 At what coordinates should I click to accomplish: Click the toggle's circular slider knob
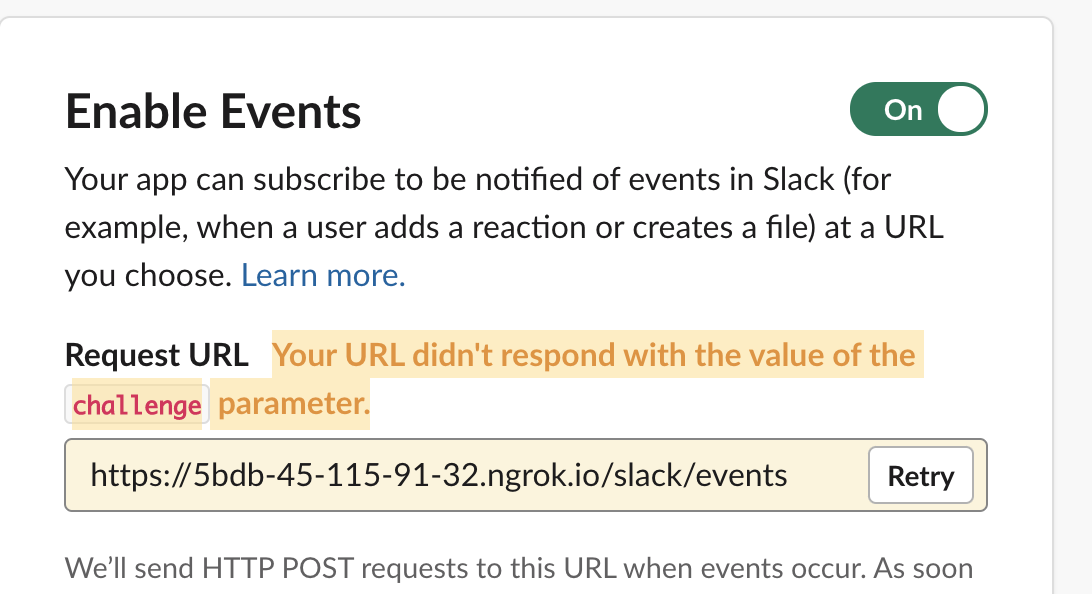click(x=959, y=109)
